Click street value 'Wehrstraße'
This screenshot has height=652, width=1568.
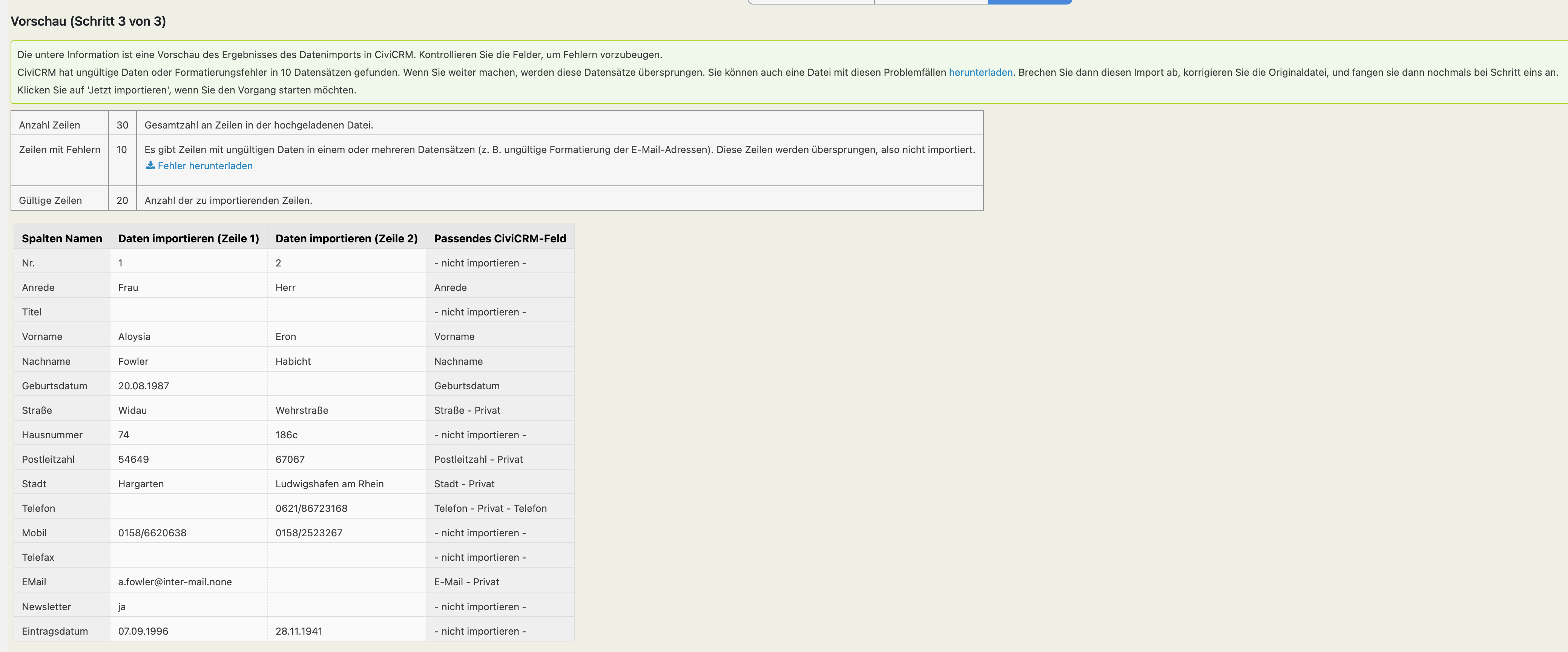click(302, 410)
